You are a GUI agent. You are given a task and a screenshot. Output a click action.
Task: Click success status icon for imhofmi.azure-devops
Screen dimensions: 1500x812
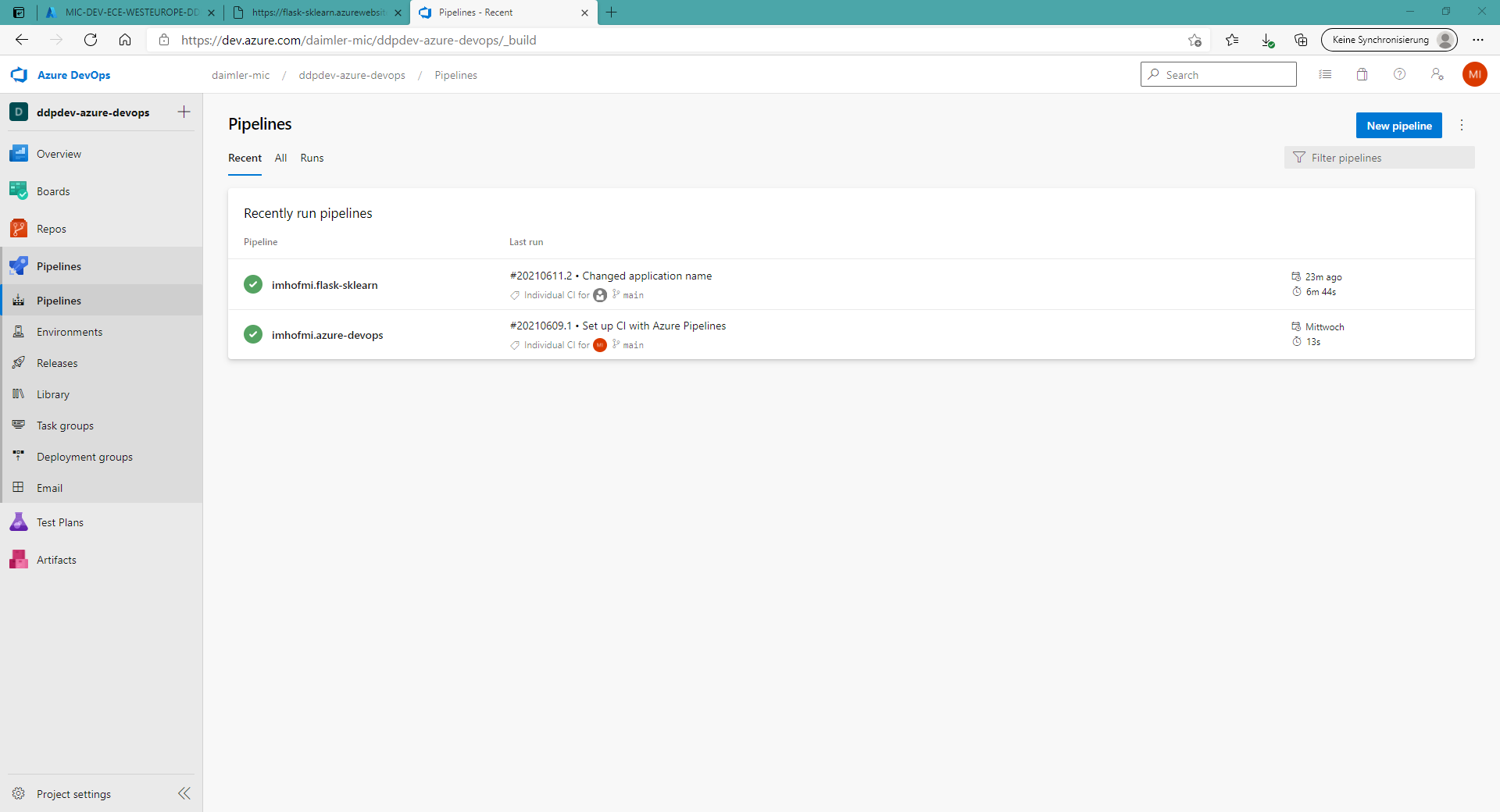253,334
